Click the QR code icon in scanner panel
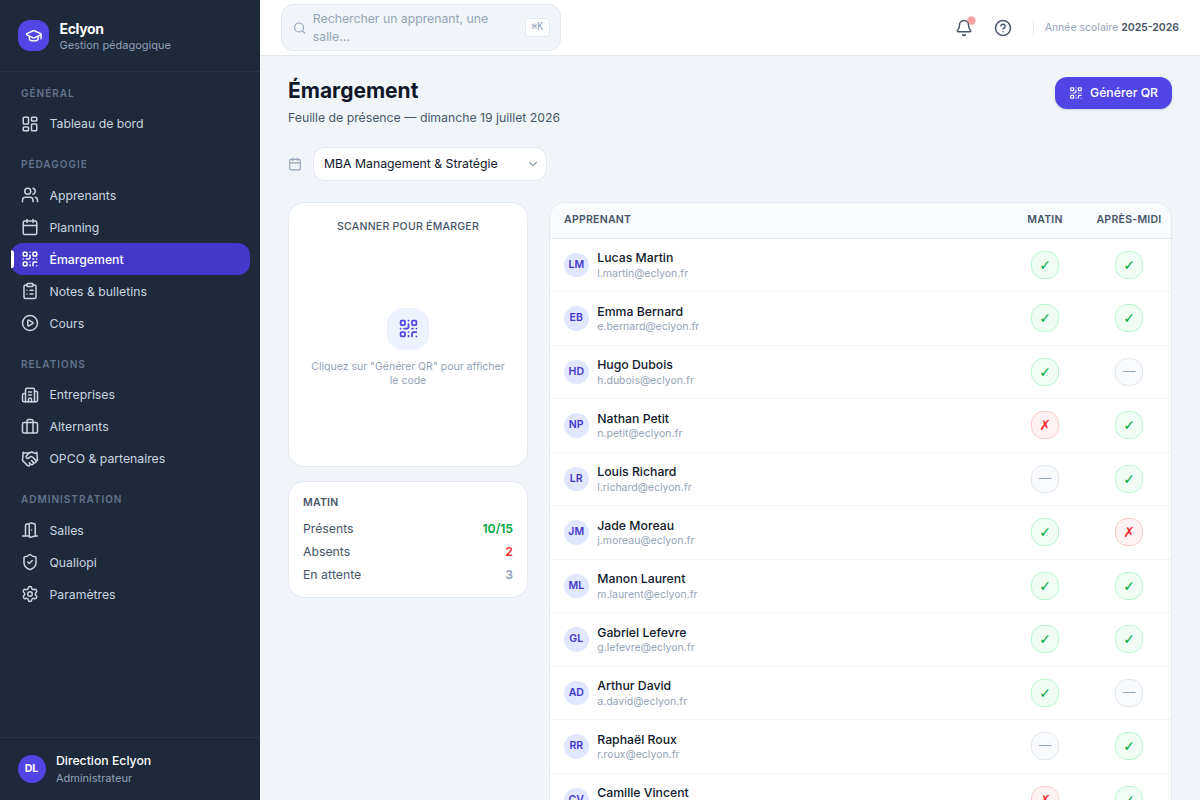Image resolution: width=1200 pixels, height=800 pixels. (408, 329)
